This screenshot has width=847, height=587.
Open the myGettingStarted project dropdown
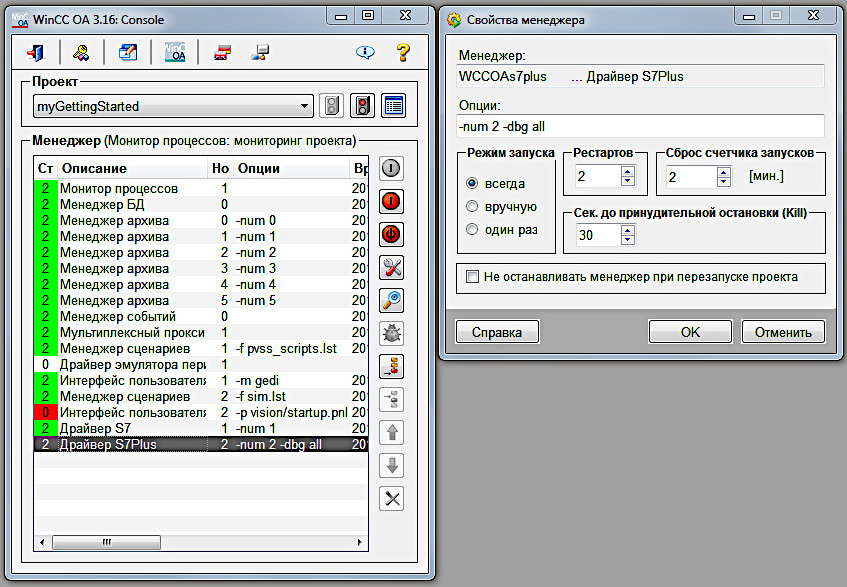click(173, 106)
